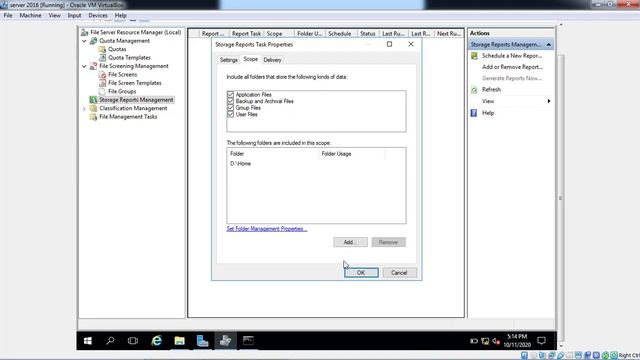640x360 pixels.
Task: Uncheck the Application Files checkbox
Action: 230,94
